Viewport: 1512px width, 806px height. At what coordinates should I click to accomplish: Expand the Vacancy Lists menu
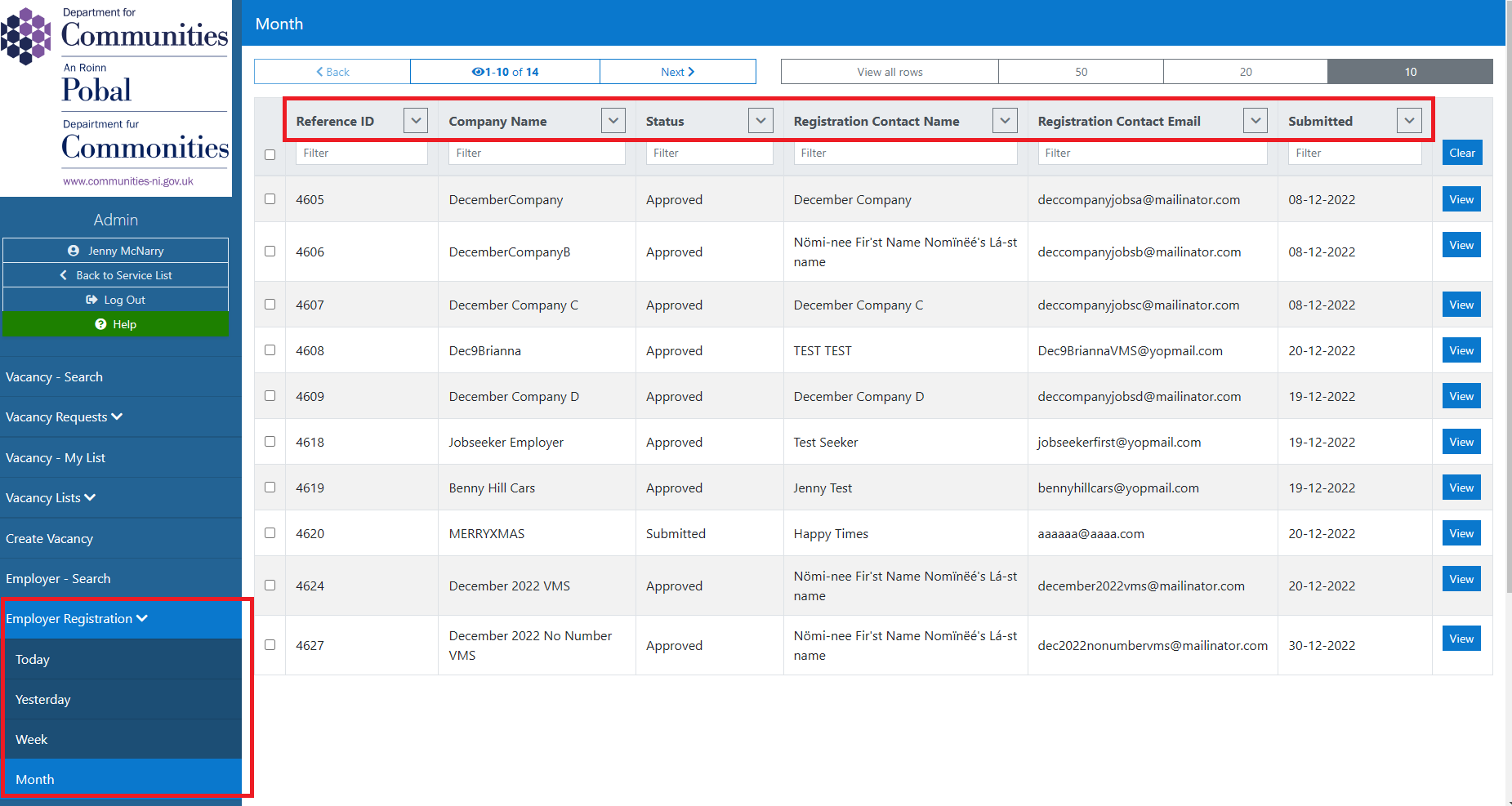point(121,498)
